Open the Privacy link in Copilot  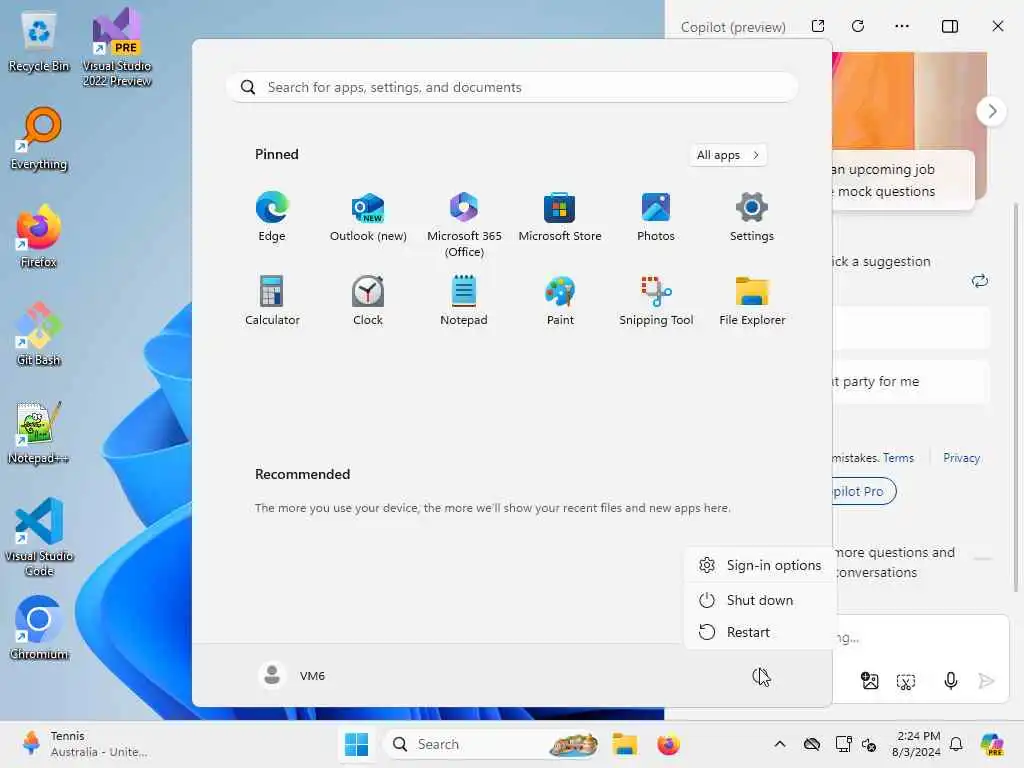click(961, 458)
